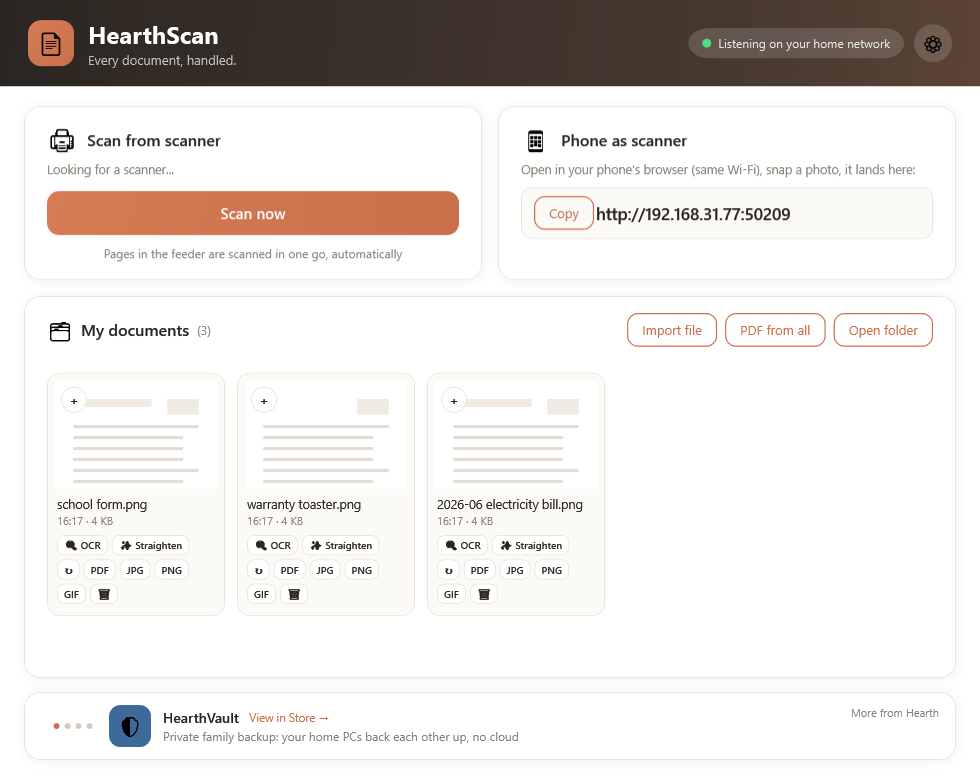
Task: Straighten school form.png
Action: tap(151, 546)
